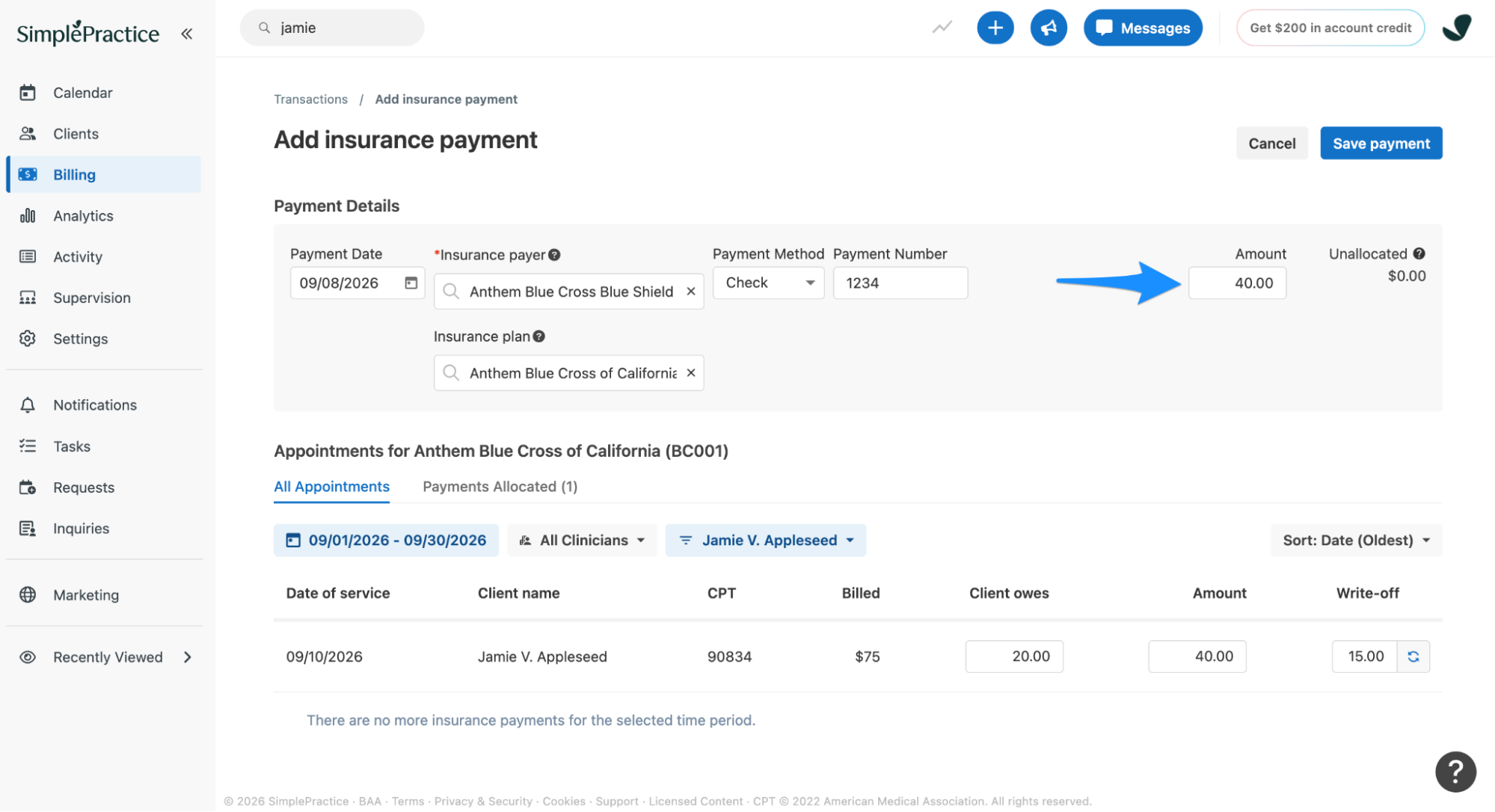Switch to Payments Allocated (1) tab

point(500,487)
